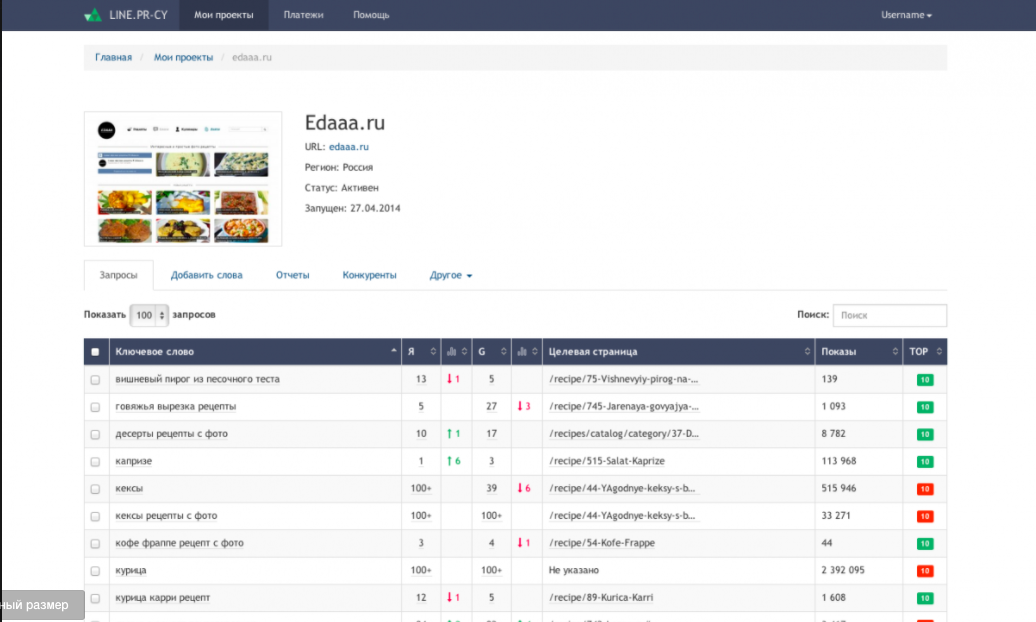Toggle the select-all checkbox in table header
This screenshot has width=1036, height=622.
click(x=95, y=352)
